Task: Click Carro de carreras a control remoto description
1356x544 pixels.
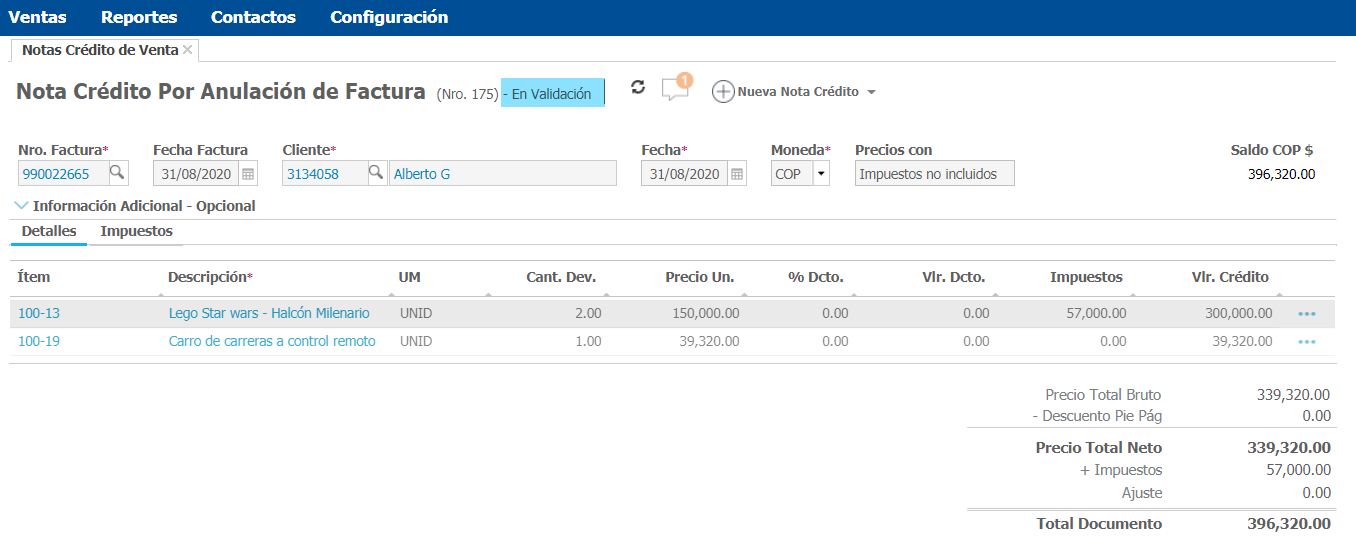Action: click(x=272, y=341)
